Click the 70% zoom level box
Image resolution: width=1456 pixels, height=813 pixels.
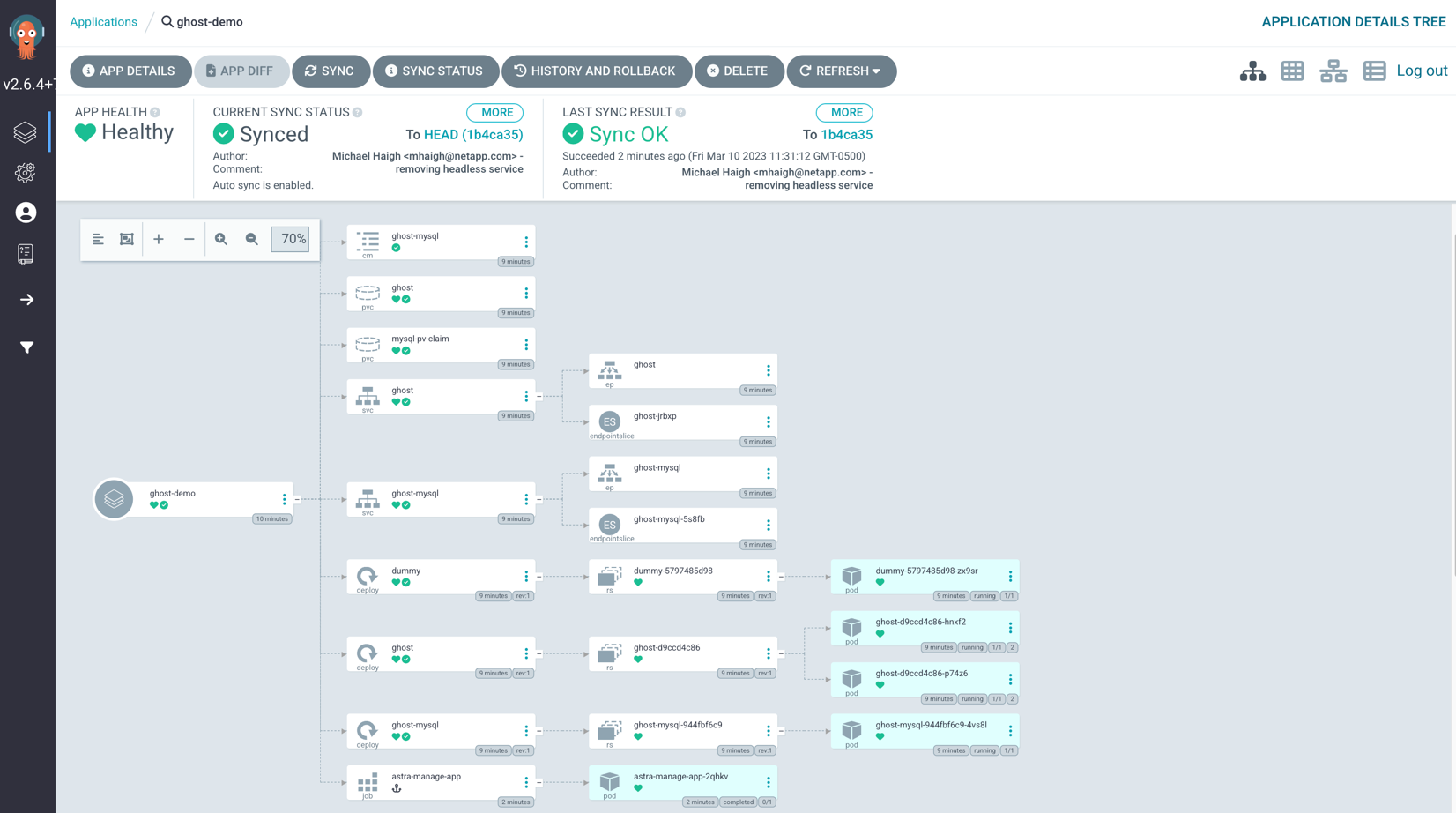(x=290, y=239)
